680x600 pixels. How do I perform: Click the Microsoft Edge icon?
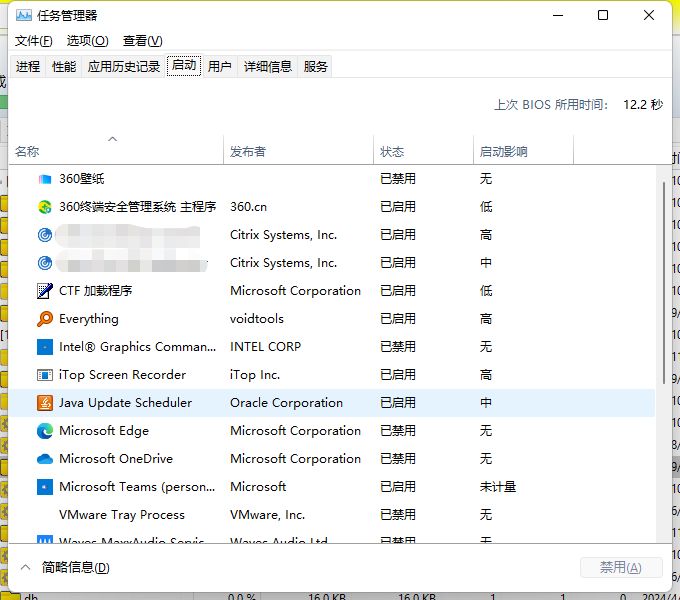[x=45, y=431]
